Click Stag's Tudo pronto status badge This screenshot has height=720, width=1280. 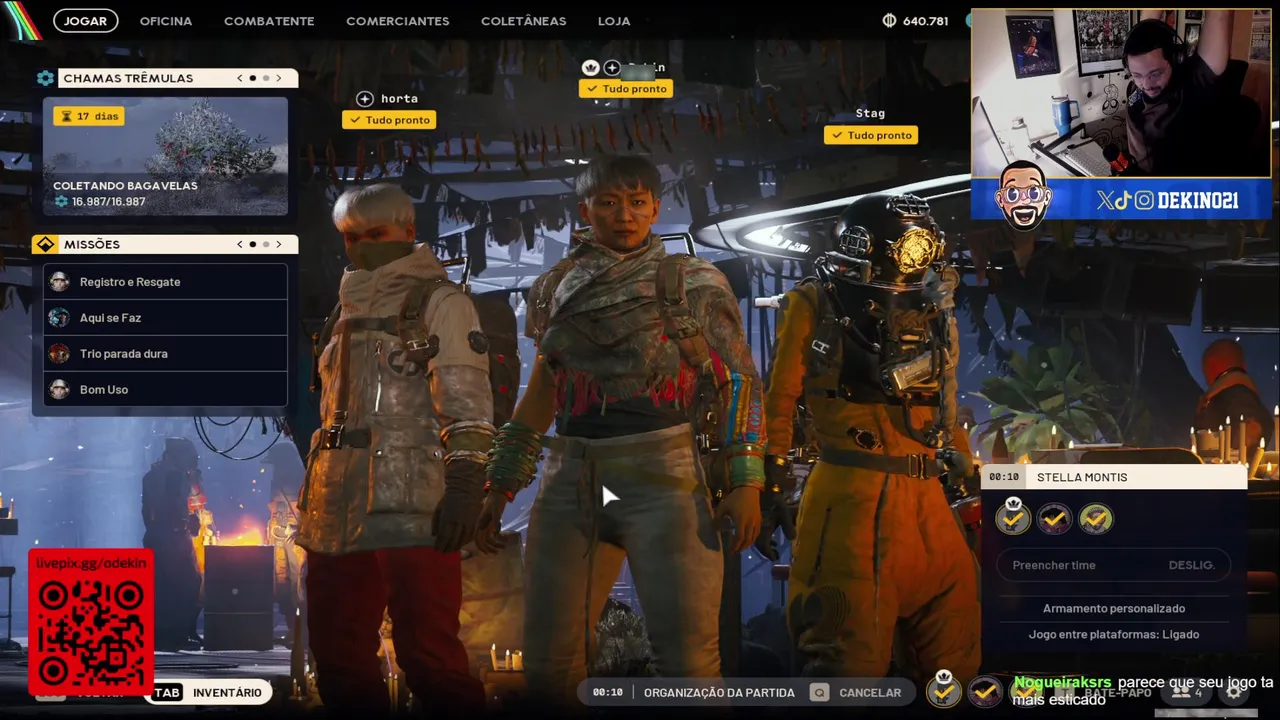point(871,135)
